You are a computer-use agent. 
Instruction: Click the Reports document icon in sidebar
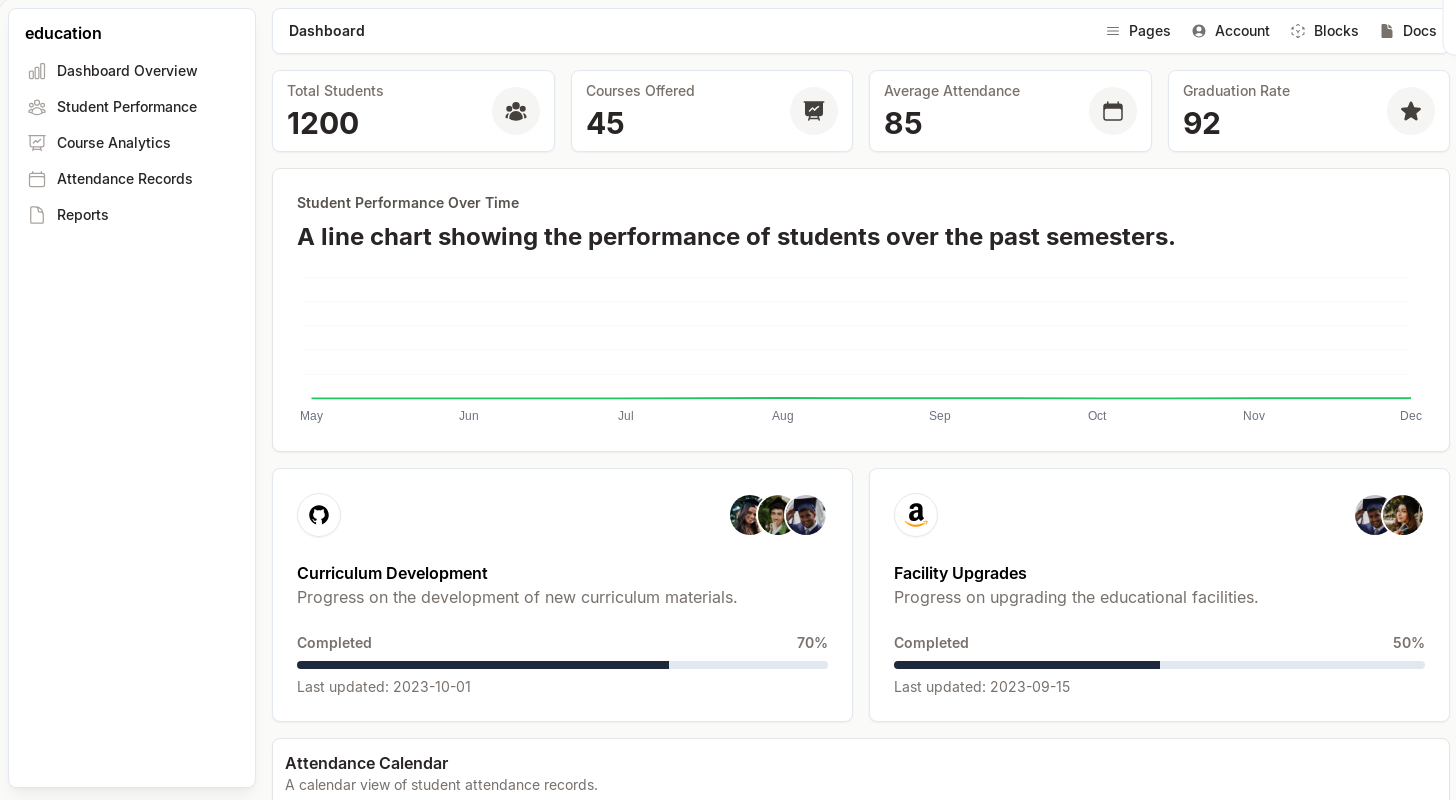click(37, 215)
